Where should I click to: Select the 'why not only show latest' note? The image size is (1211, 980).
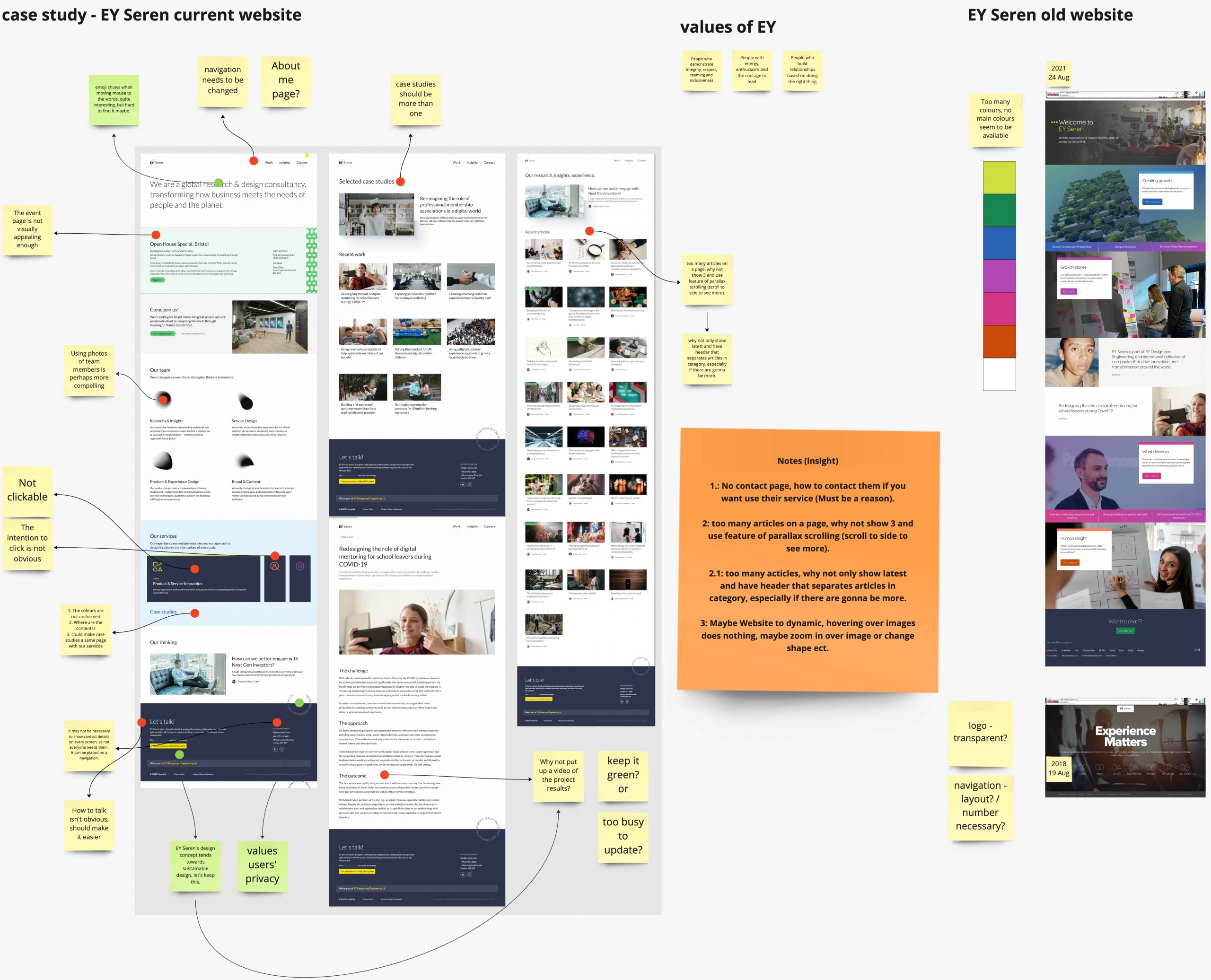(x=707, y=359)
